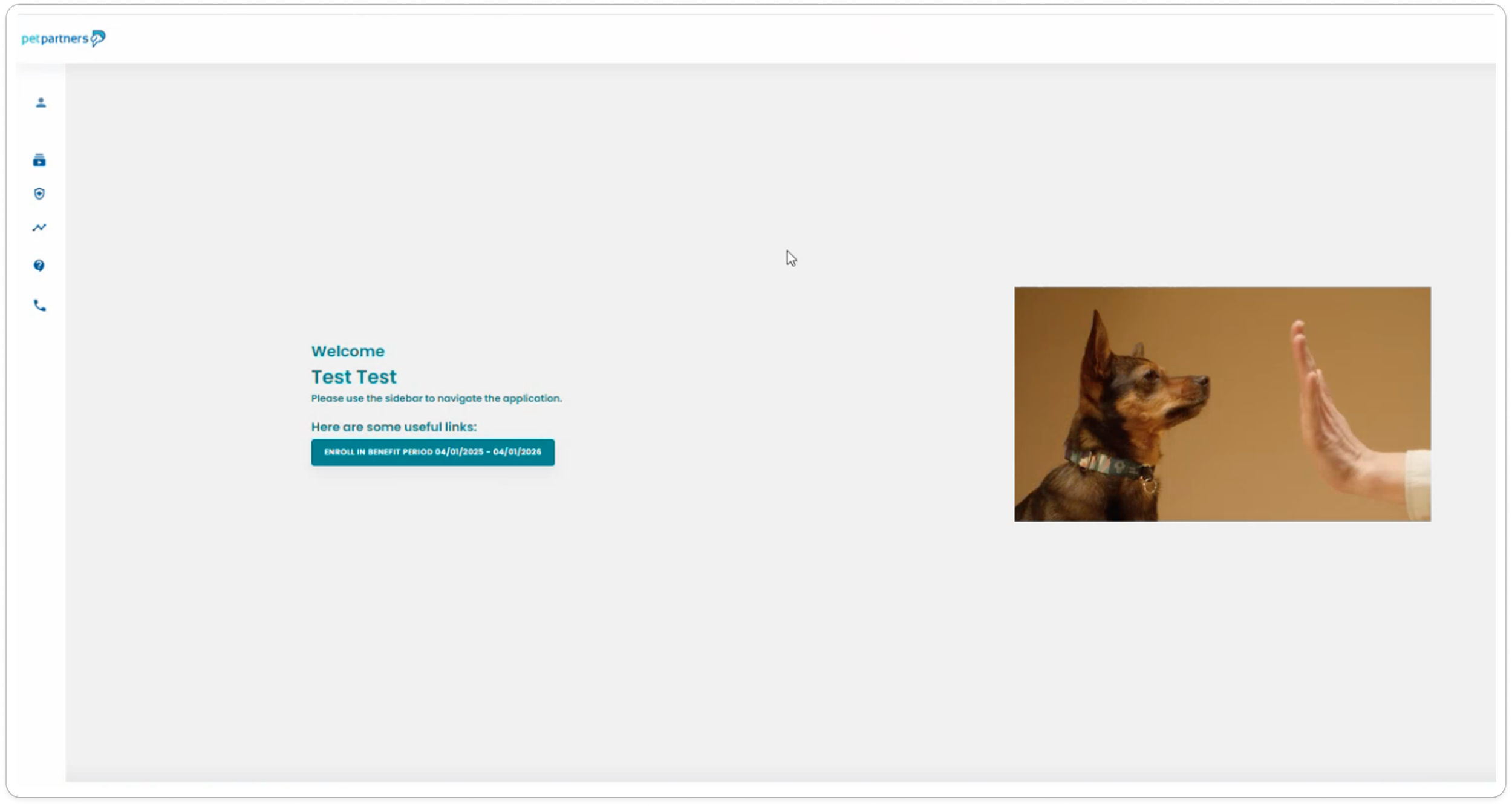The height and width of the screenshot is (806, 1512).
Task: Click empty sidebar gap below profile icon
Action: (39, 130)
